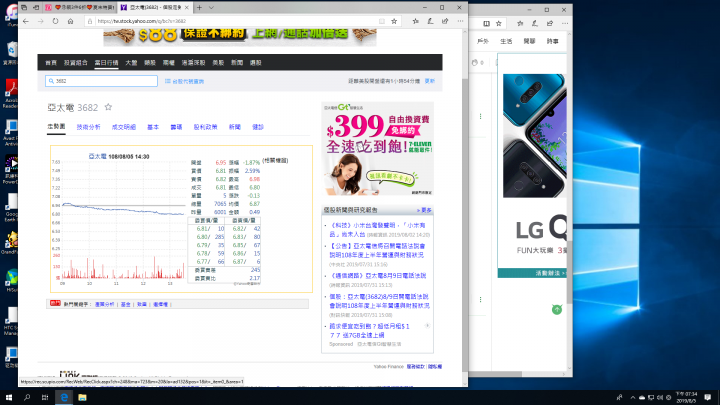Image resolution: width=720 pixels, height=405 pixels.
Task: Click the $88 top banner advertisement
Action: pos(240,37)
